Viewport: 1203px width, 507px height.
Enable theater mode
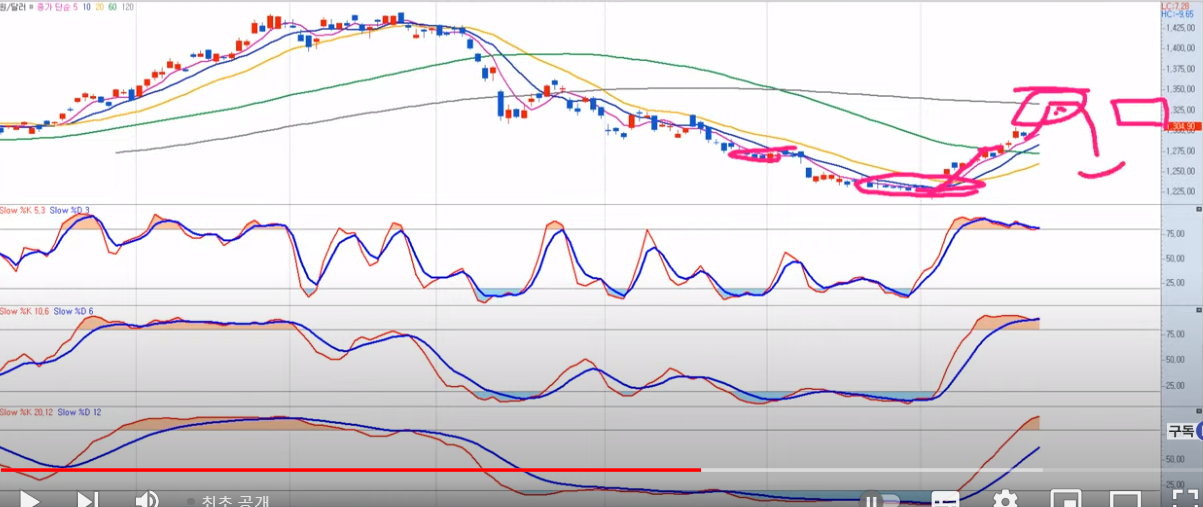pos(1125,499)
